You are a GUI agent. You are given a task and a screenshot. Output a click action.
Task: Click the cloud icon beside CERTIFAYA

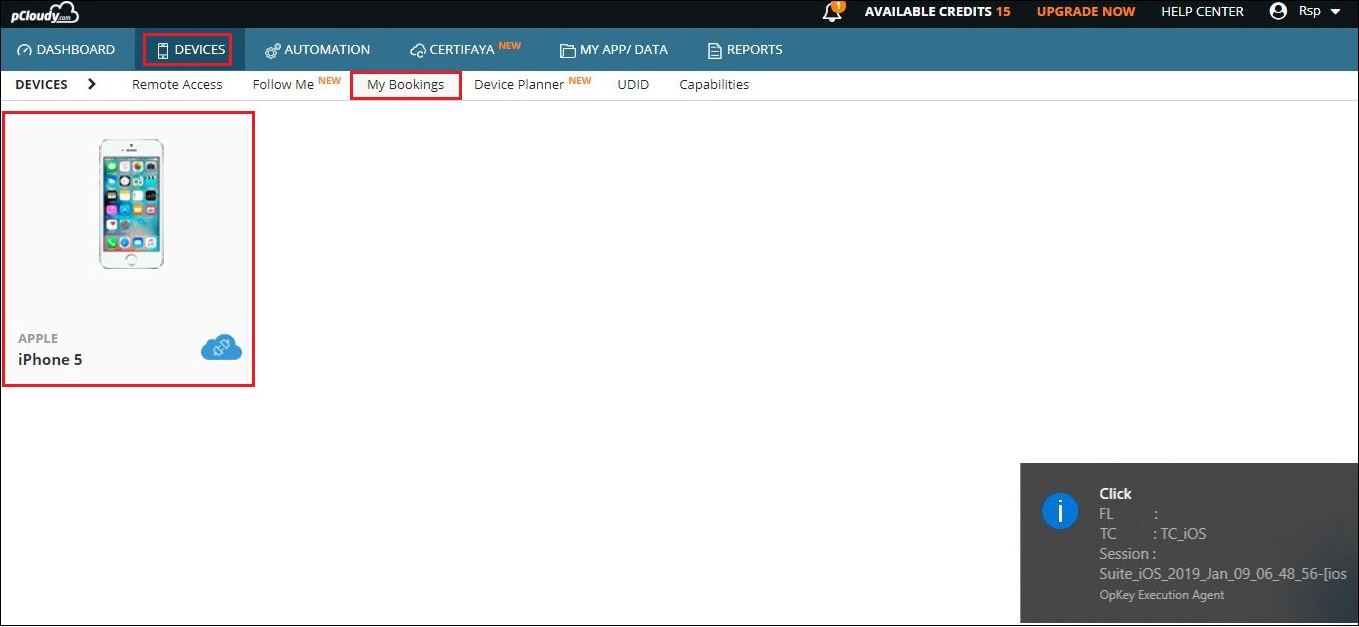coord(418,50)
